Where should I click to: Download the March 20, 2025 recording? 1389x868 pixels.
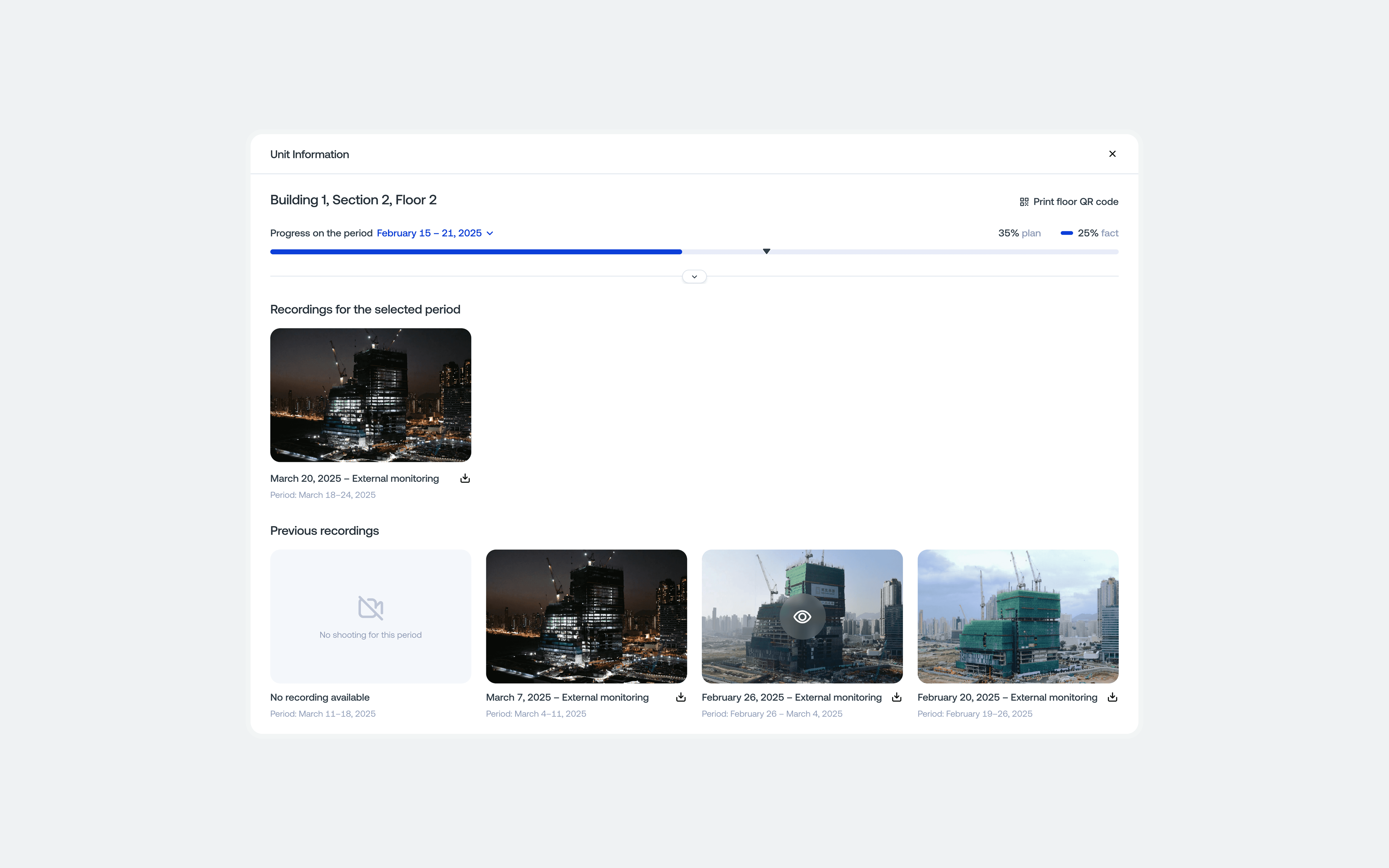pyautogui.click(x=465, y=478)
